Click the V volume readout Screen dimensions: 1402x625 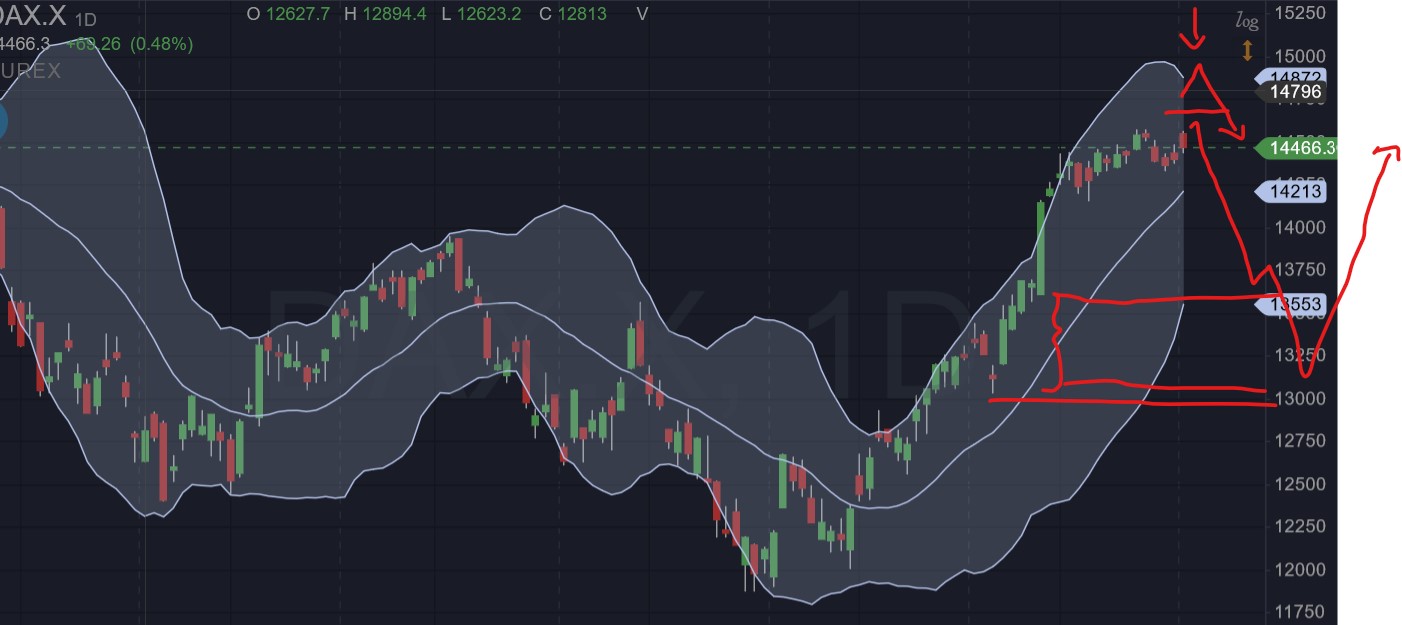click(641, 14)
